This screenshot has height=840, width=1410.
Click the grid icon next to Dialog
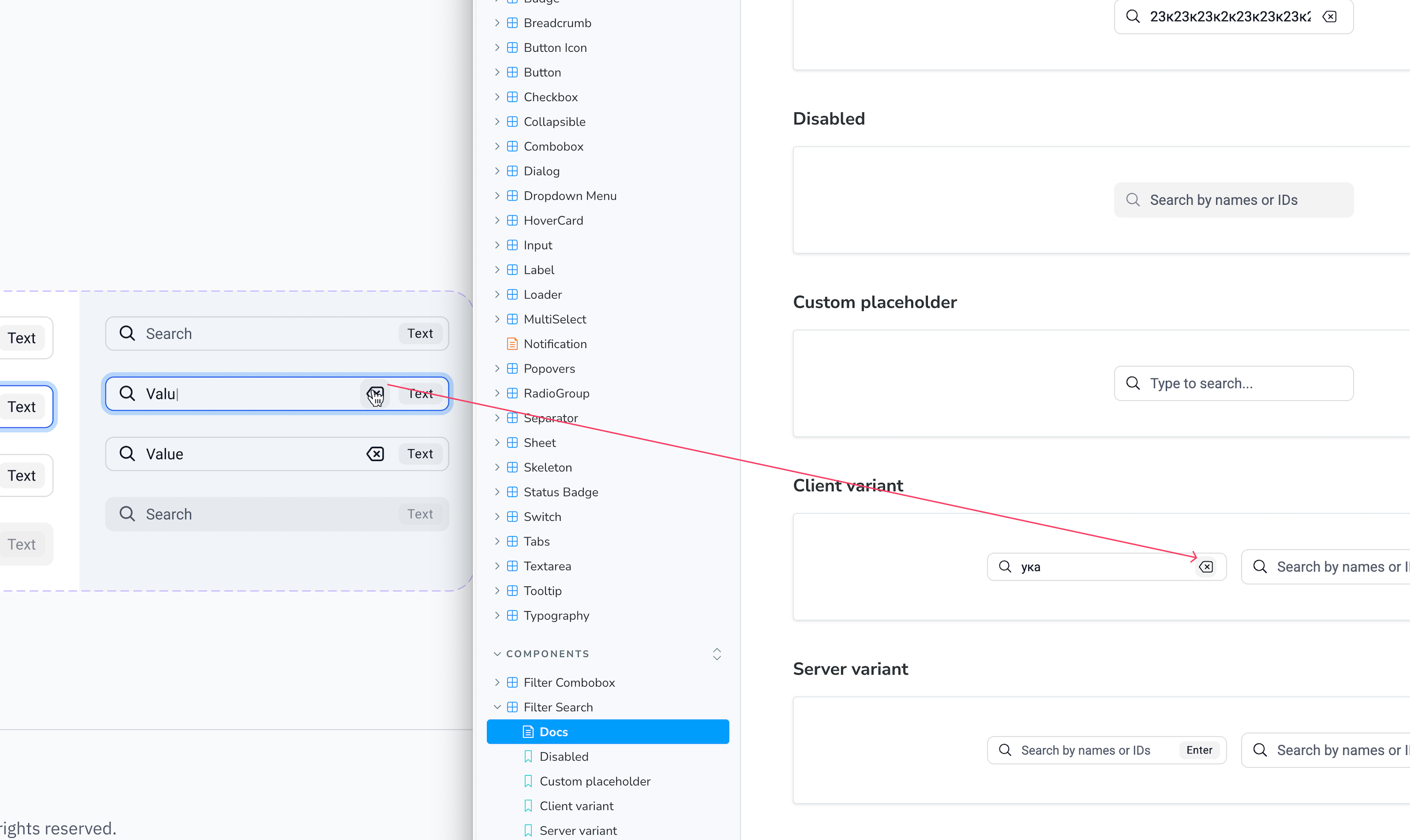tap(512, 171)
